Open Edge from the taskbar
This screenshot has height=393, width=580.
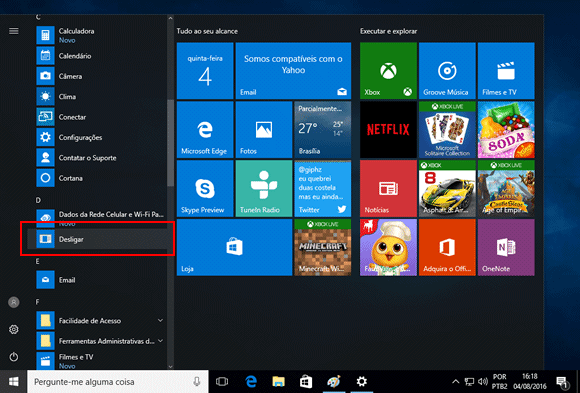[251, 382]
